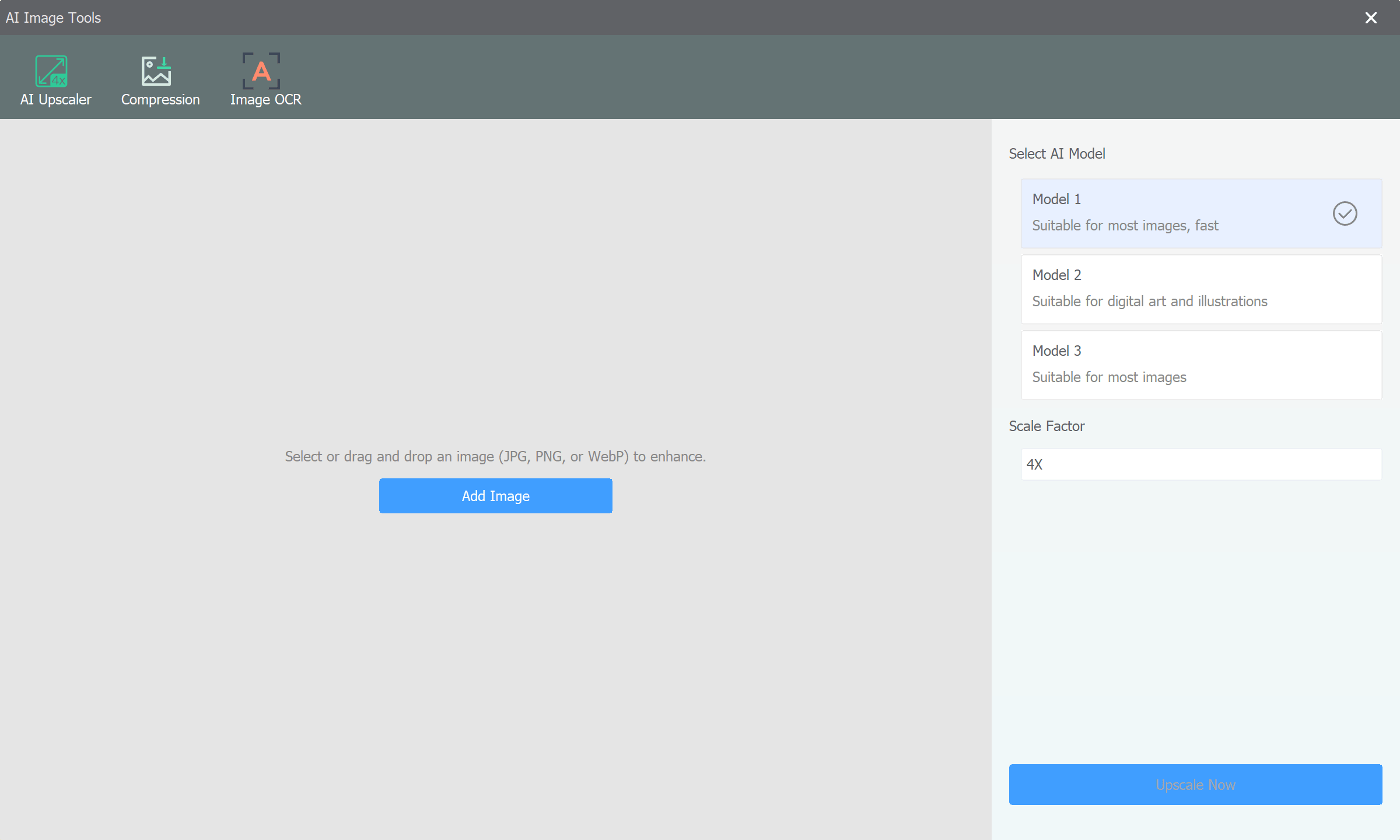Open the Scale Factor 4X dropdown
Viewport: 1400px width, 840px height.
[1201, 464]
